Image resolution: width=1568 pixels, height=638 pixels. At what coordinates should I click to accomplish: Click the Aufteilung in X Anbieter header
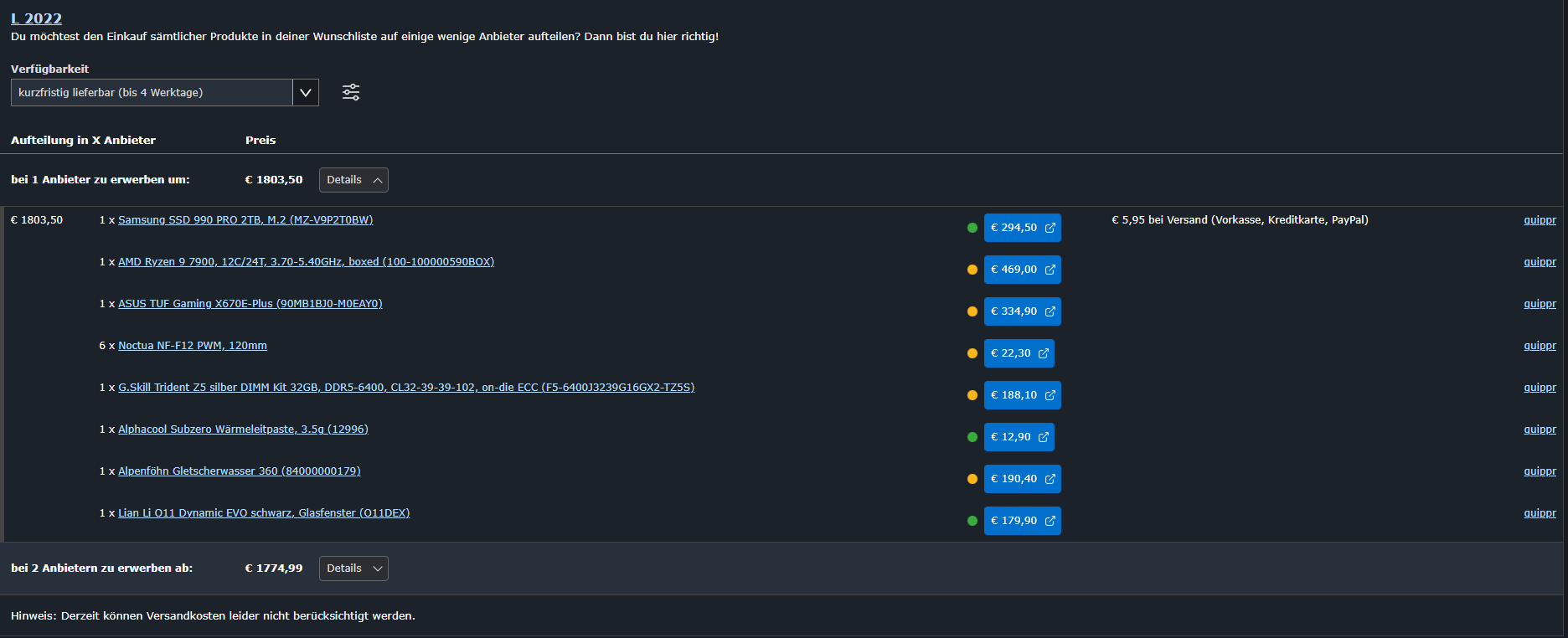pyautogui.click(x=83, y=140)
